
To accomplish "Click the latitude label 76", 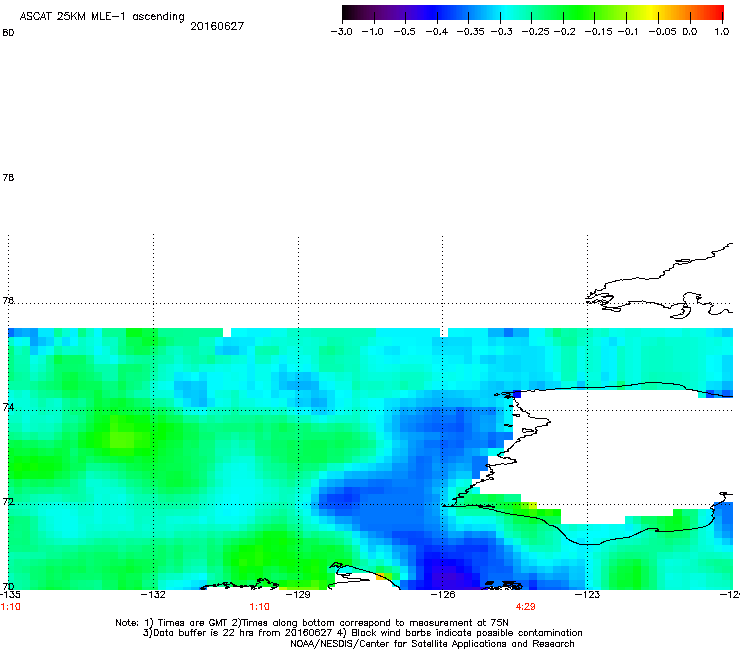I will tap(8, 300).
